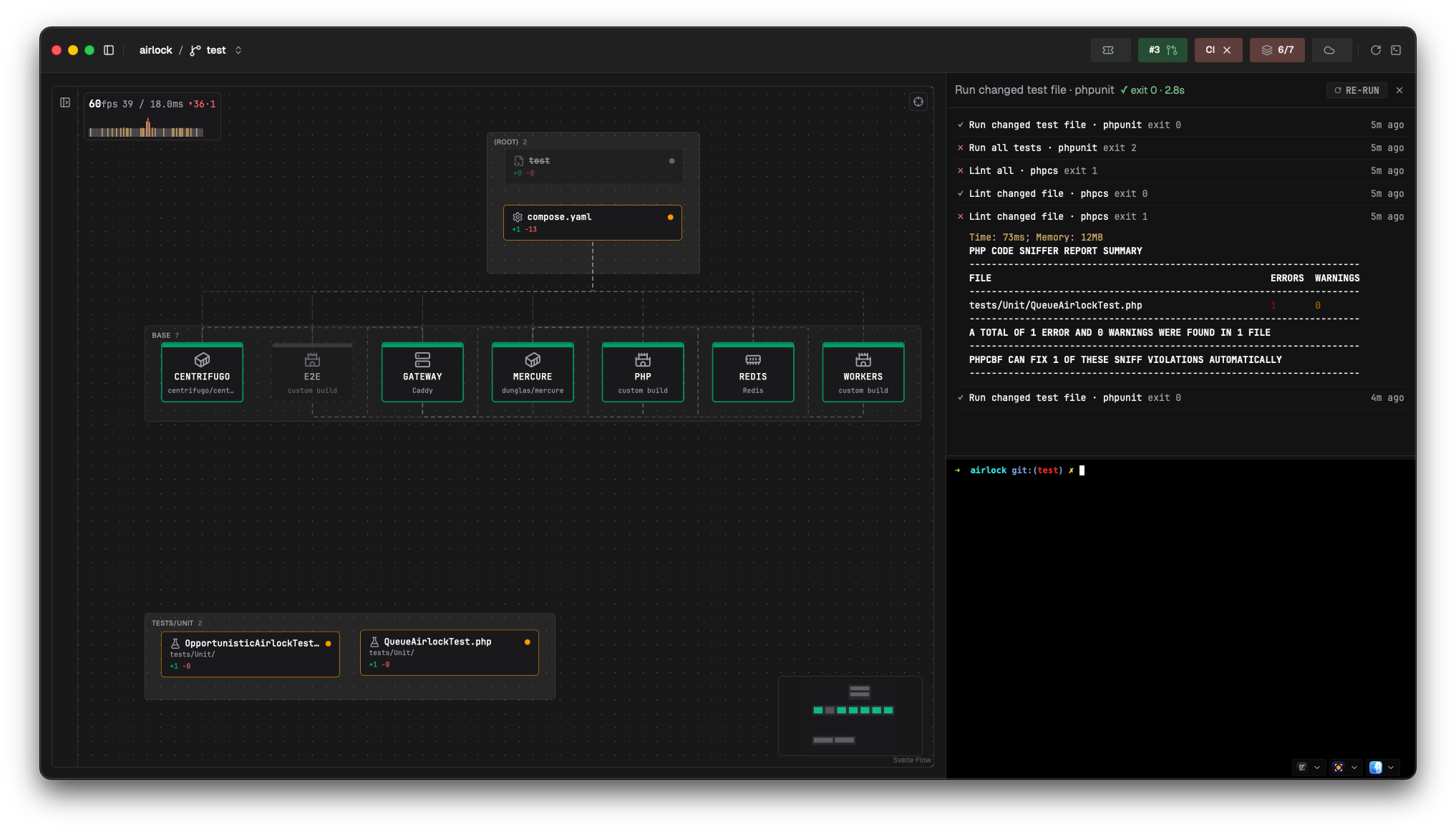Expand 'Lint all · phpcs exit 1' entry
The image size is (1456, 832).
tap(1180, 171)
